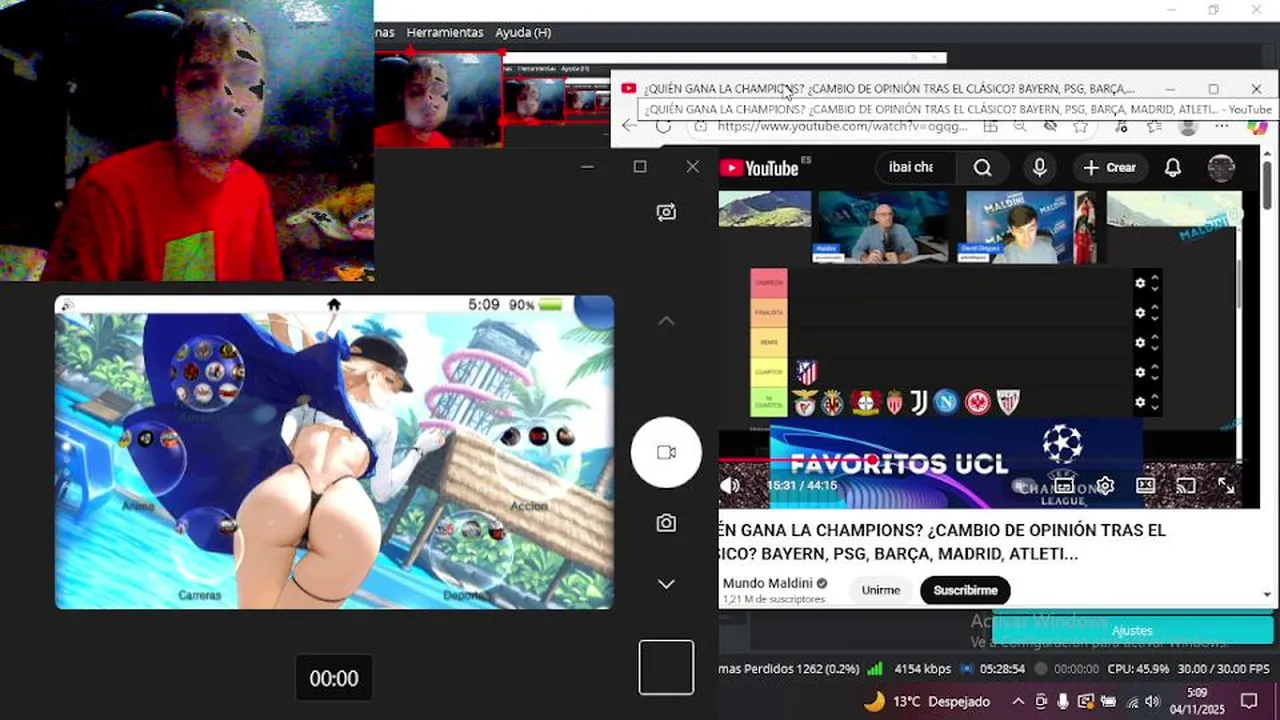Click the teal Ajustes button
The width and height of the screenshot is (1280, 720).
pyautogui.click(x=1133, y=630)
